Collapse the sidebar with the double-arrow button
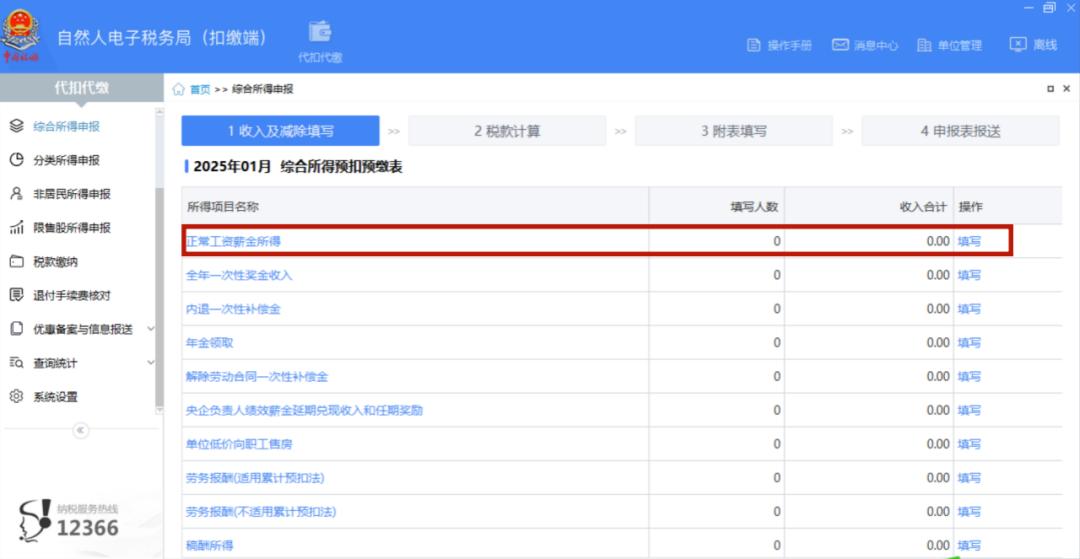The width and height of the screenshot is (1080, 559). point(81,430)
